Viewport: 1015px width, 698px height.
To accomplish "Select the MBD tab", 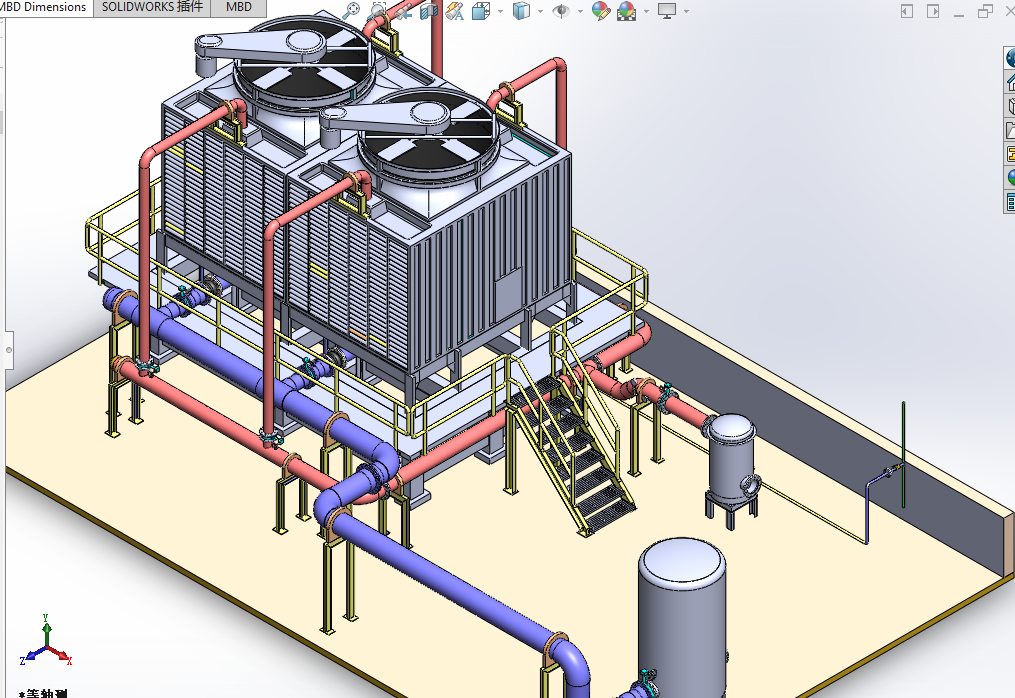I will click(239, 7).
